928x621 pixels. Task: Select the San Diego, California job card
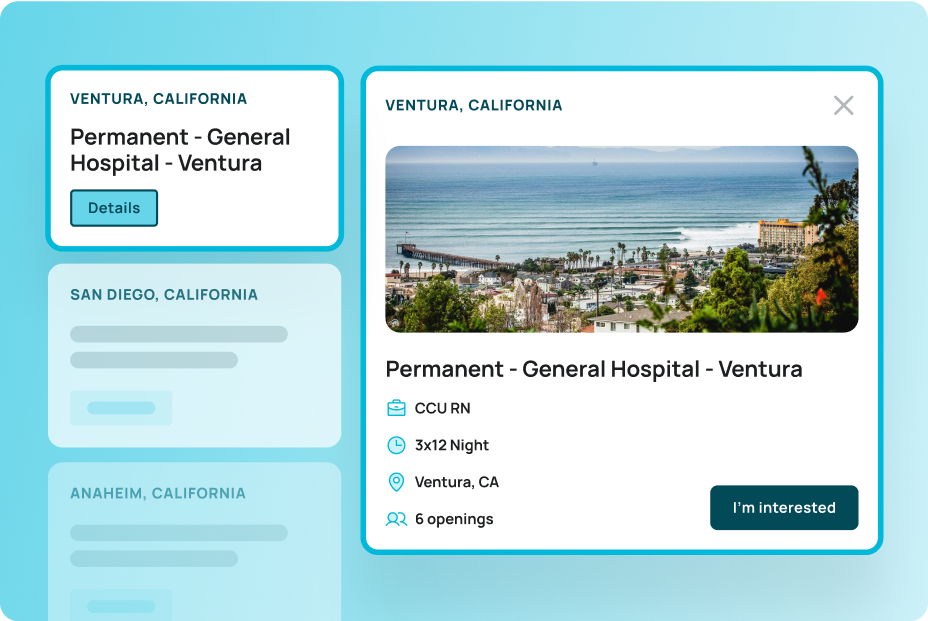(194, 355)
